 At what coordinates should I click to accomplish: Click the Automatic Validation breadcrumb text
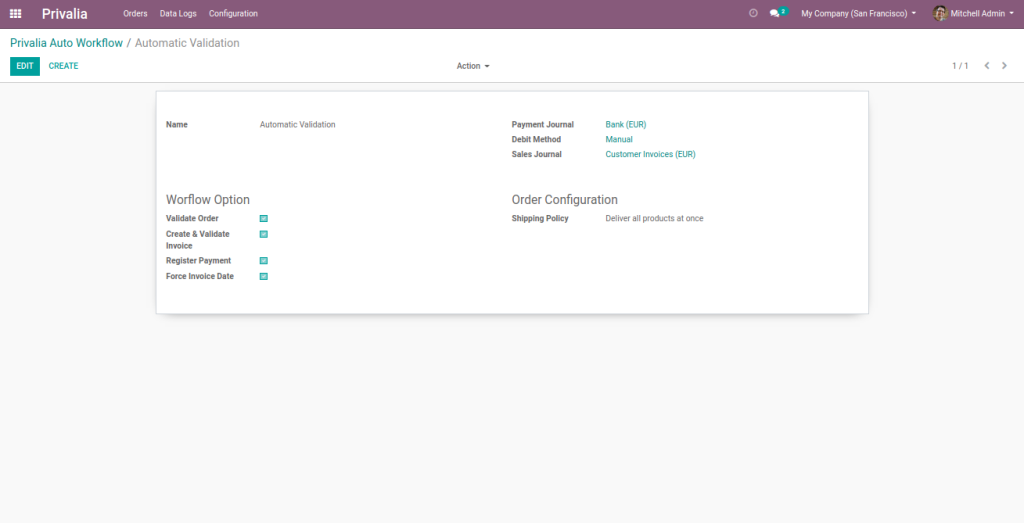pos(187,43)
